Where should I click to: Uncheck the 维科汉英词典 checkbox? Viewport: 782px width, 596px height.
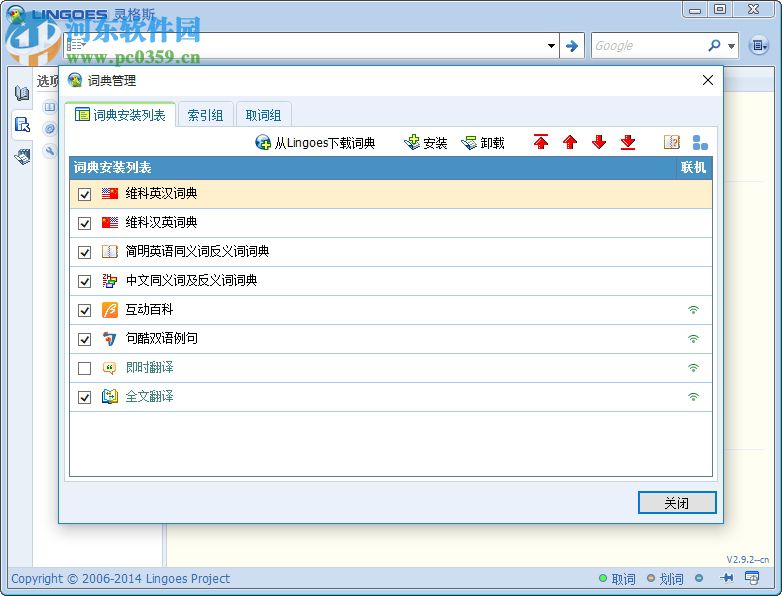84,223
